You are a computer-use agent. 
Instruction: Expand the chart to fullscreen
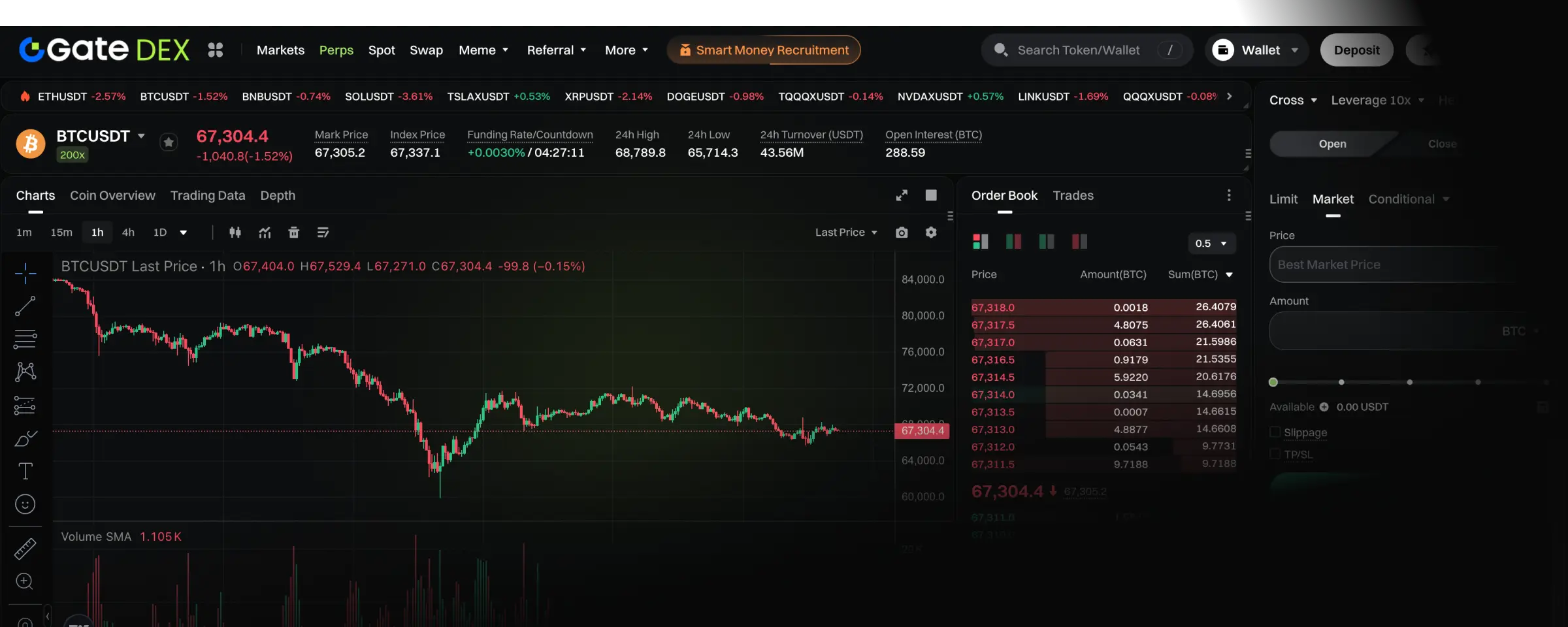point(902,195)
